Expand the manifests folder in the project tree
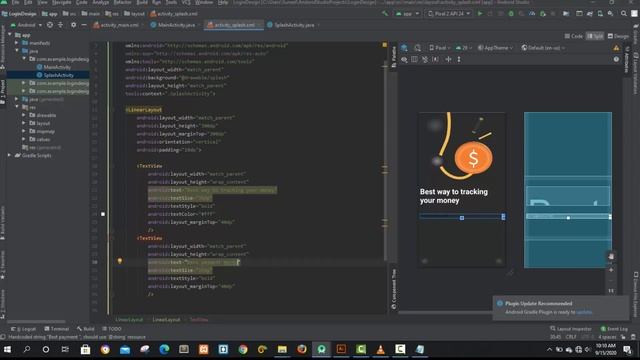 (x=17, y=43)
